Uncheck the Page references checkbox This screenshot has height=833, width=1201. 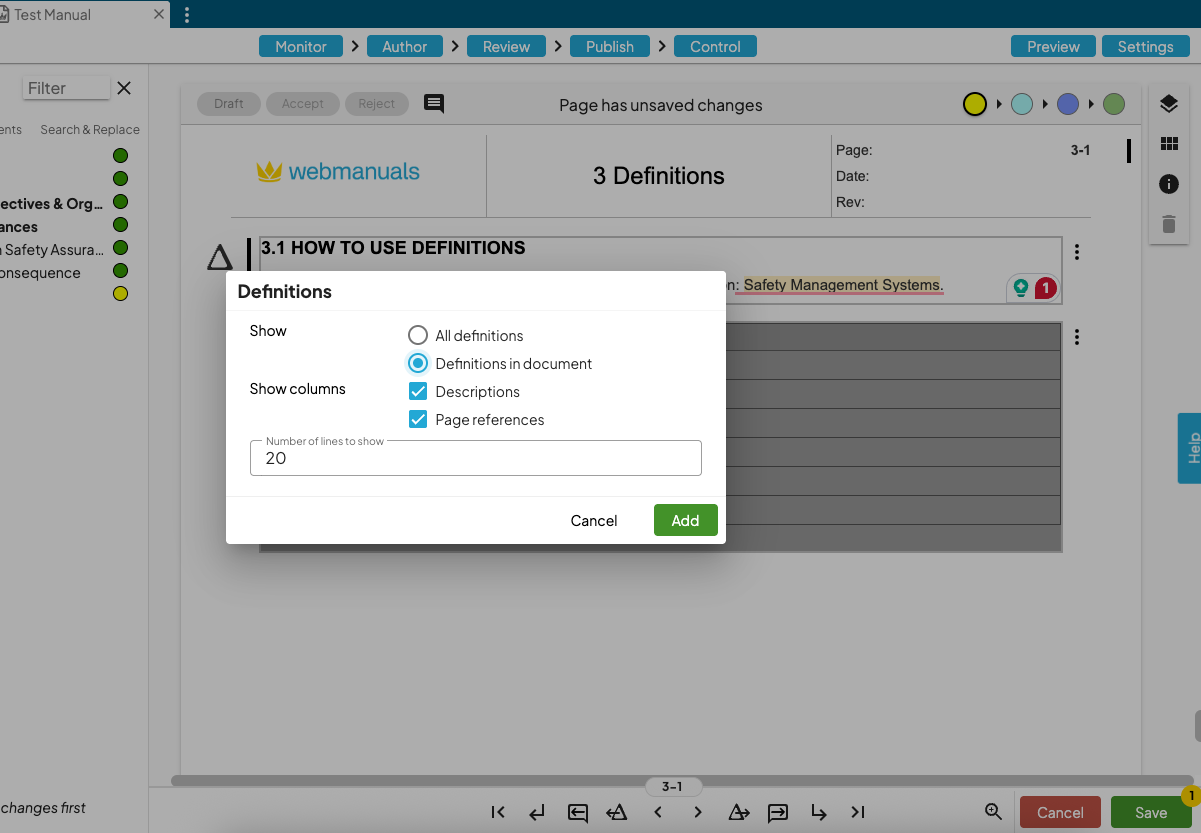click(418, 419)
